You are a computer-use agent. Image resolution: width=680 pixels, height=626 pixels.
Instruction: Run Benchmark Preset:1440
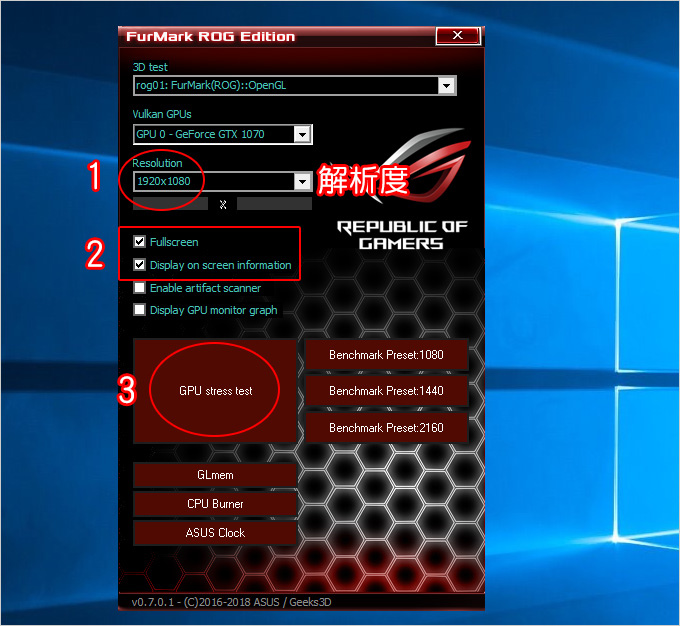(x=386, y=391)
